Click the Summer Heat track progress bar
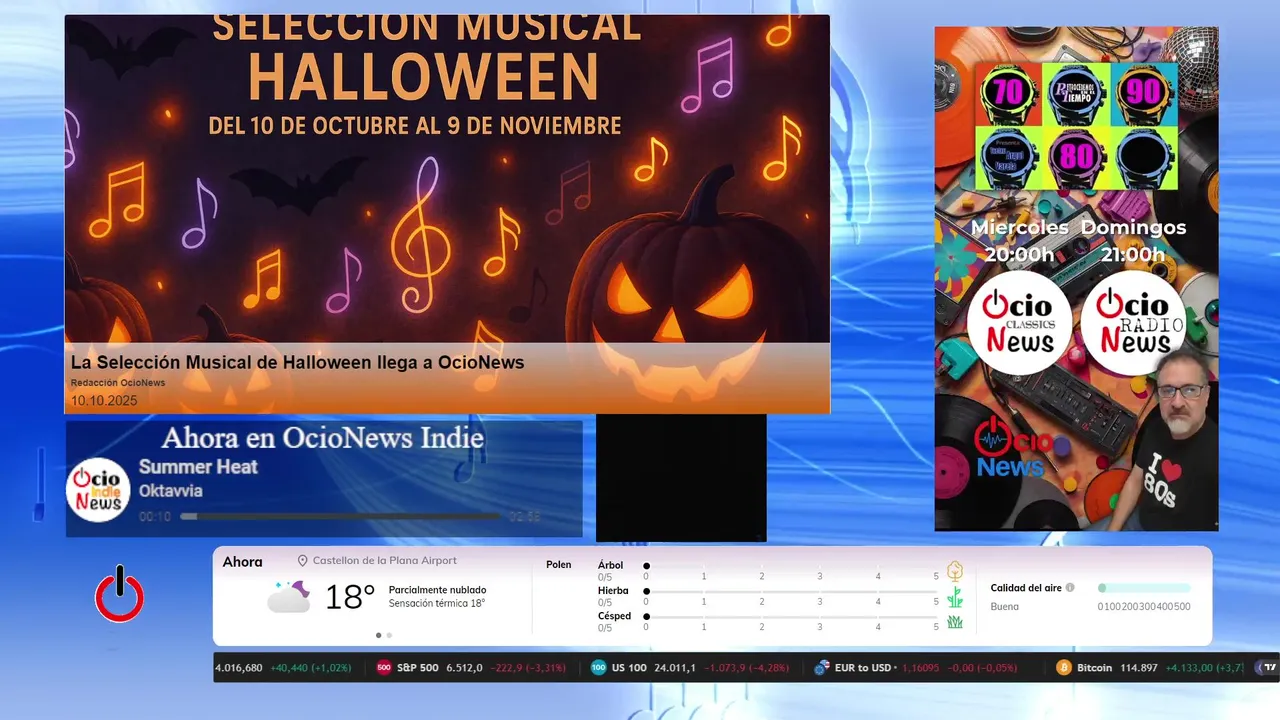The width and height of the screenshot is (1280, 720). click(340, 517)
